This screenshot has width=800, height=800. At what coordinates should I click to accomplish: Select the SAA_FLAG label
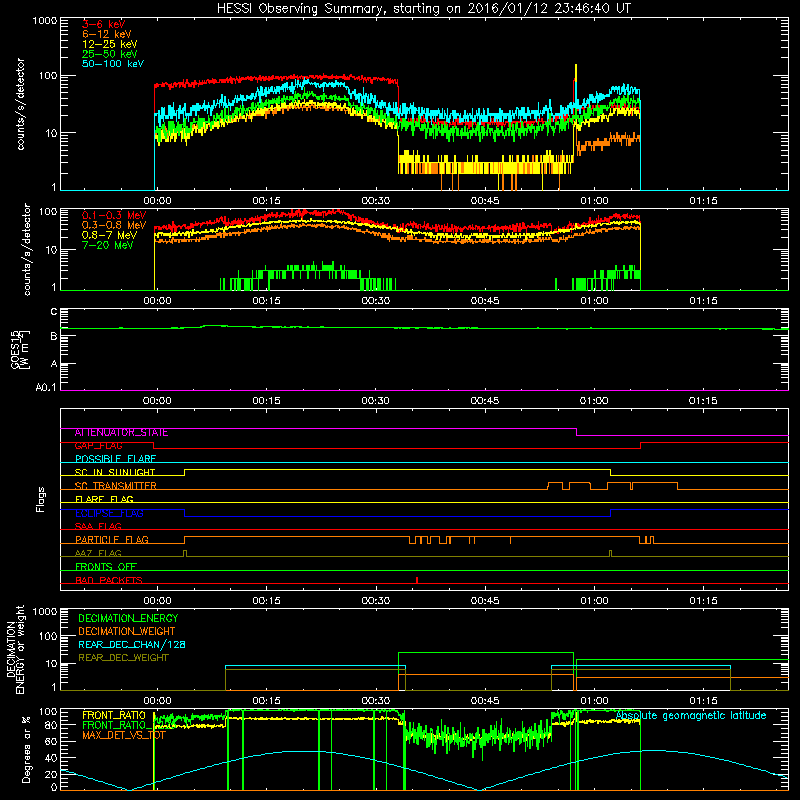click(x=98, y=526)
